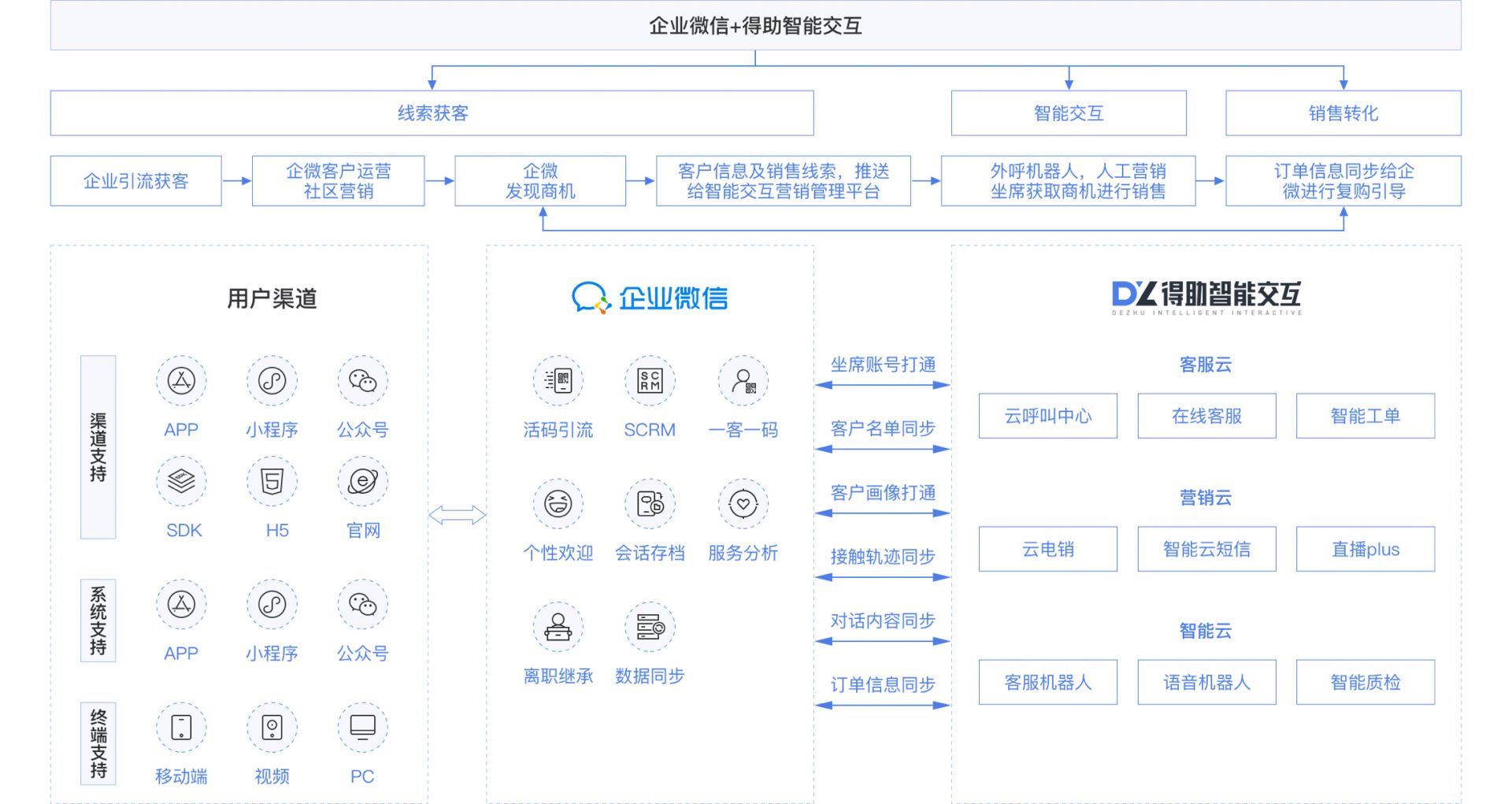The image size is (1512, 804).
Task: Click the 企业微信+得助智能交互 header bar
Action: pyautogui.click(x=755, y=25)
